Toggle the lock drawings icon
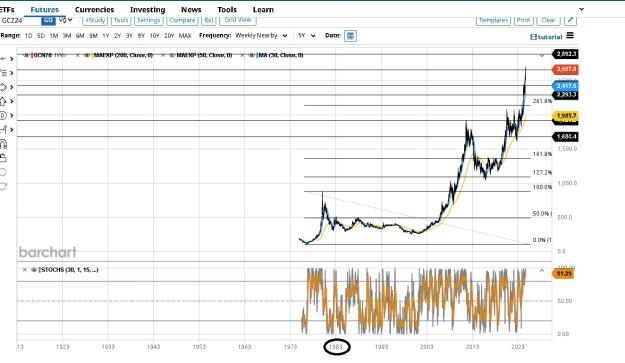Image resolution: width=625 pixels, height=363 pixels. coord(3,158)
